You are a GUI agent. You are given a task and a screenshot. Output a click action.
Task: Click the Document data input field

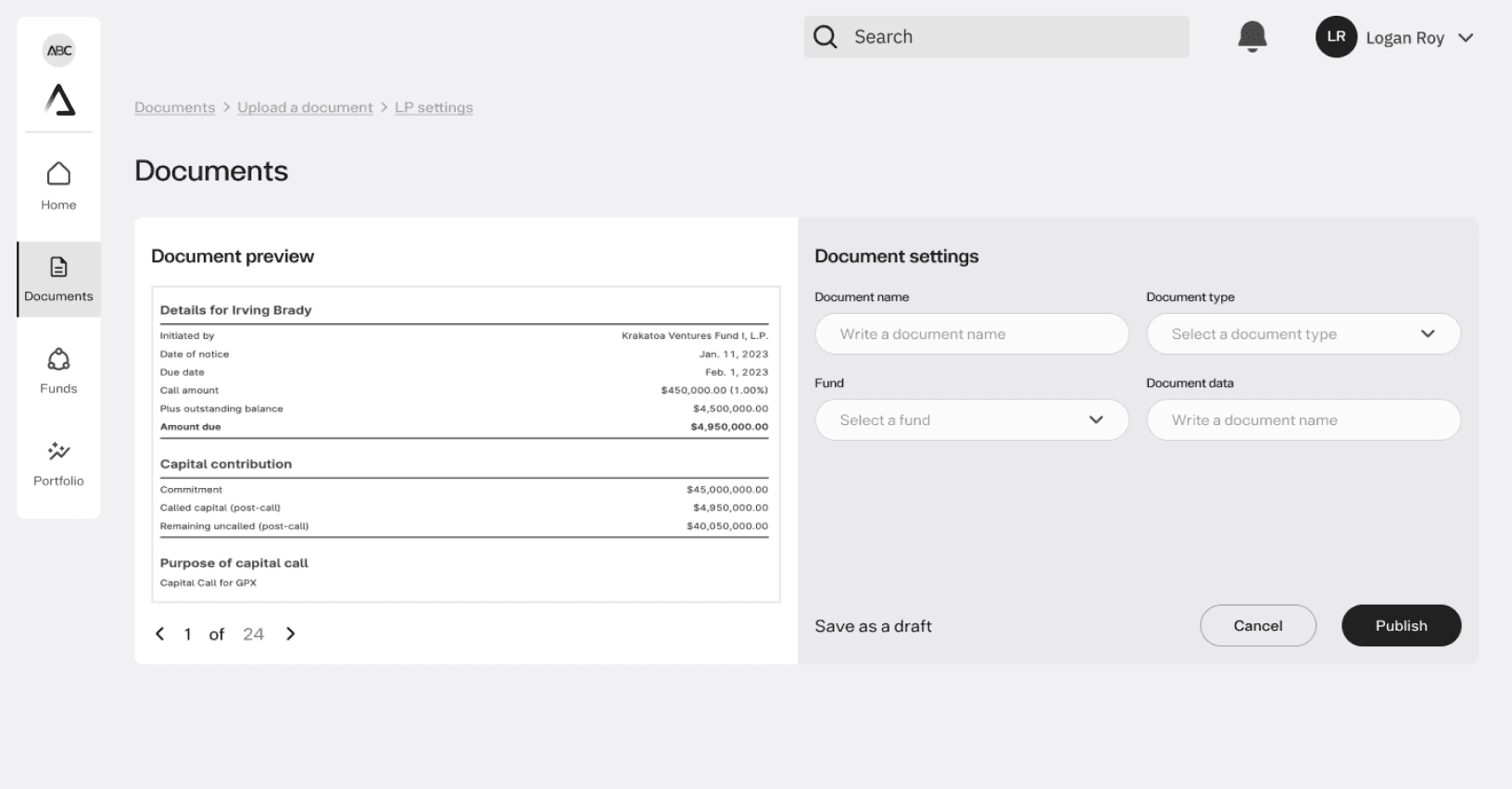point(1304,420)
